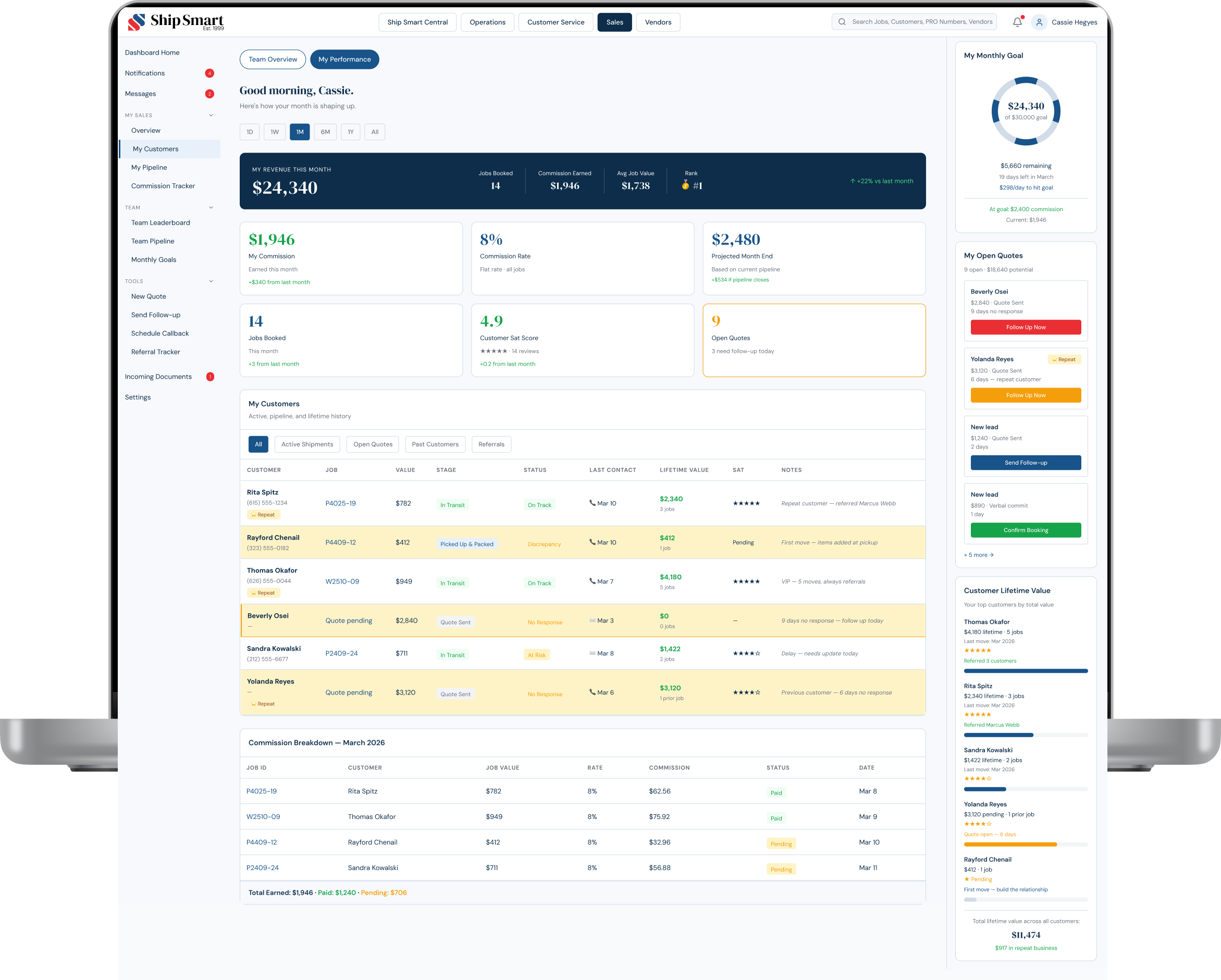Switch to Team Overview view
The height and width of the screenshot is (980, 1221).
pos(273,59)
